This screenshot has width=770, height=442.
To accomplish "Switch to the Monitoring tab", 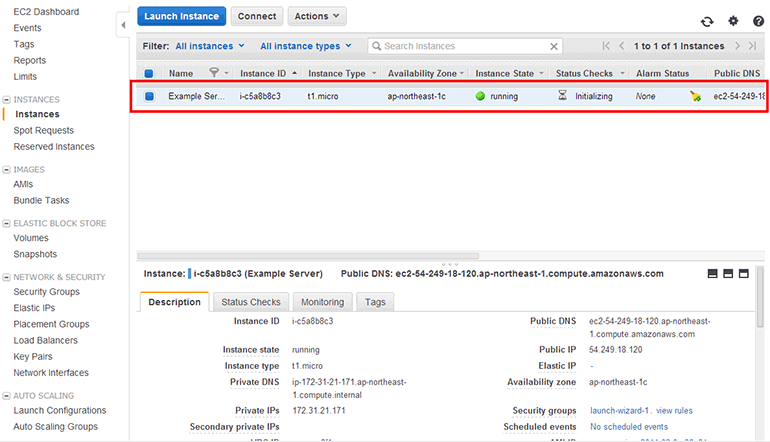I will pyautogui.click(x=322, y=302).
